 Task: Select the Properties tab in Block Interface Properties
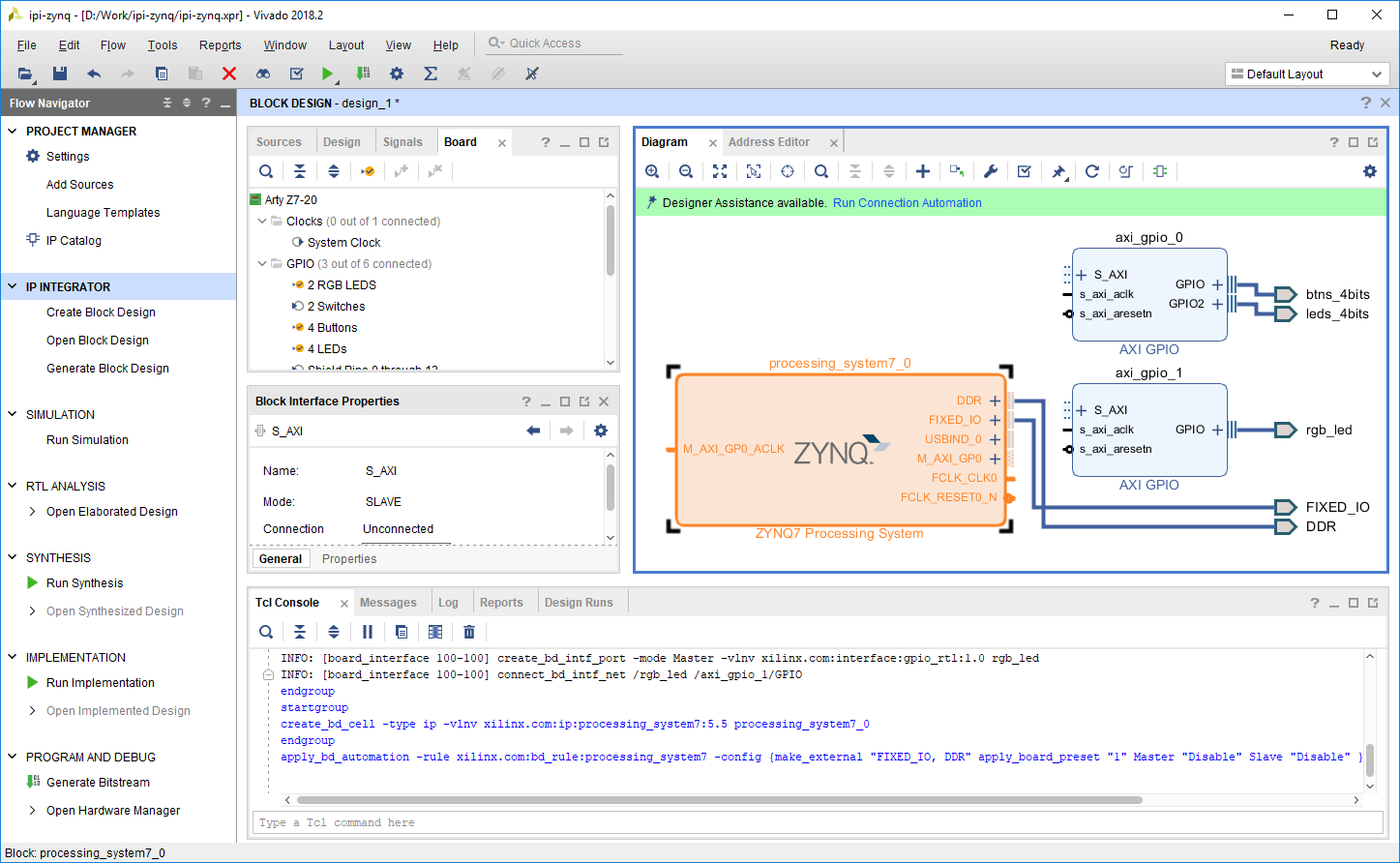[x=349, y=559]
